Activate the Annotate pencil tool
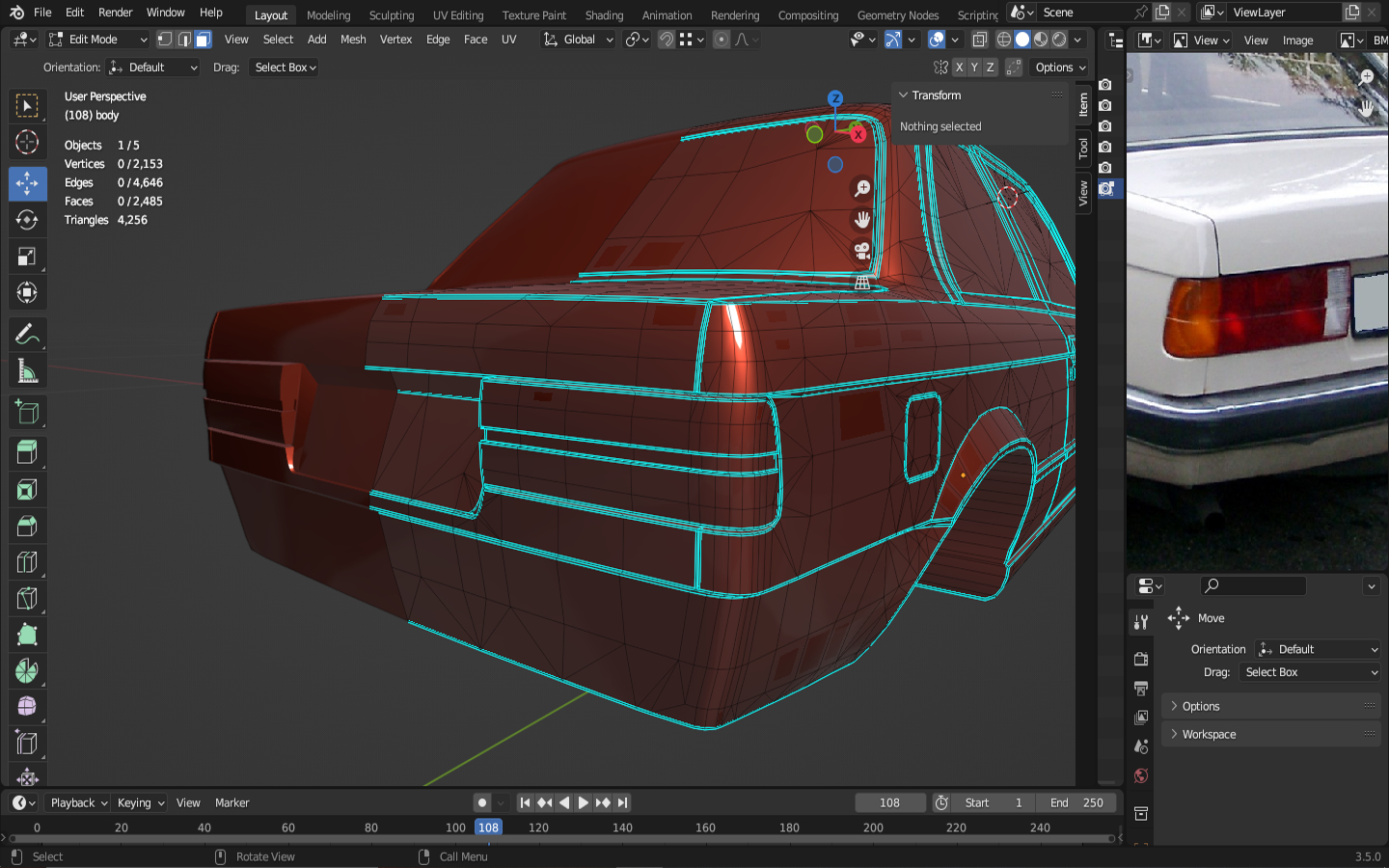The width and height of the screenshot is (1389, 868). [27, 335]
